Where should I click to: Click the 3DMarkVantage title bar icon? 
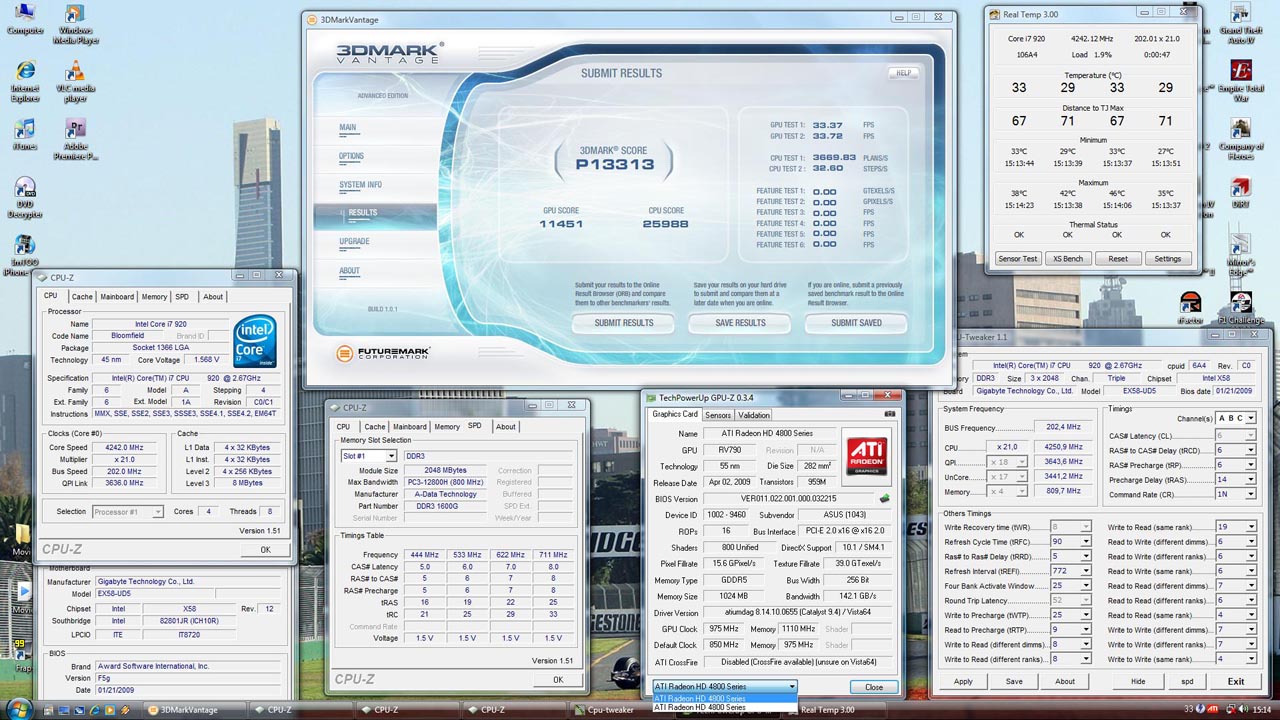[x=313, y=18]
